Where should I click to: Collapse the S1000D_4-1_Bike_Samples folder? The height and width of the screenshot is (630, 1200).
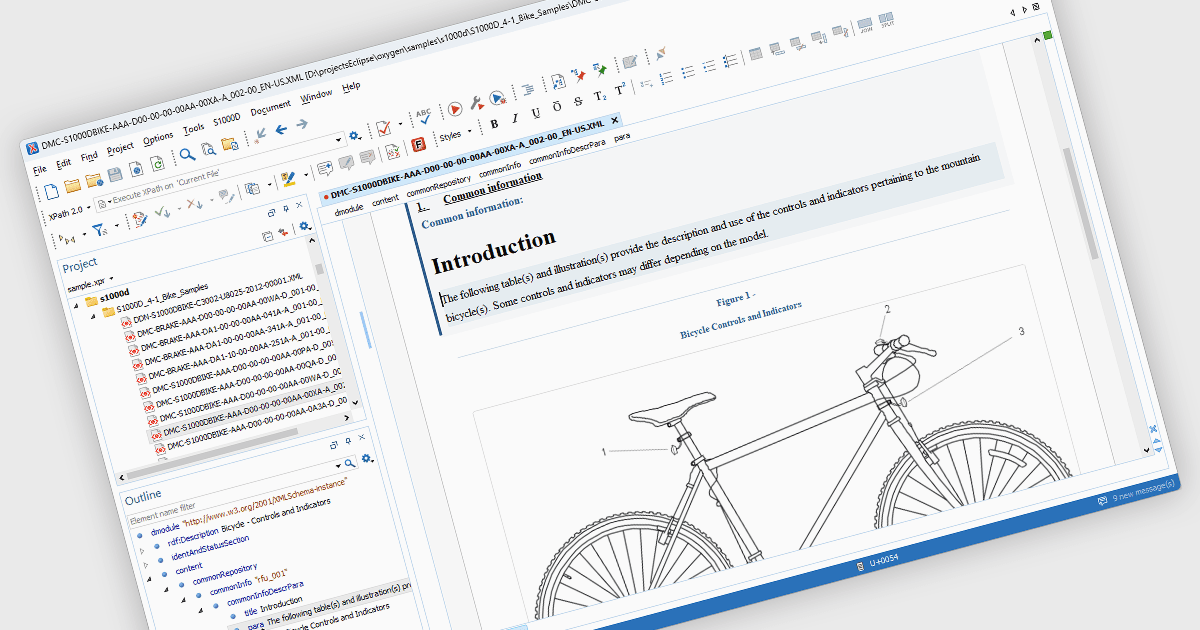pos(94,314)
